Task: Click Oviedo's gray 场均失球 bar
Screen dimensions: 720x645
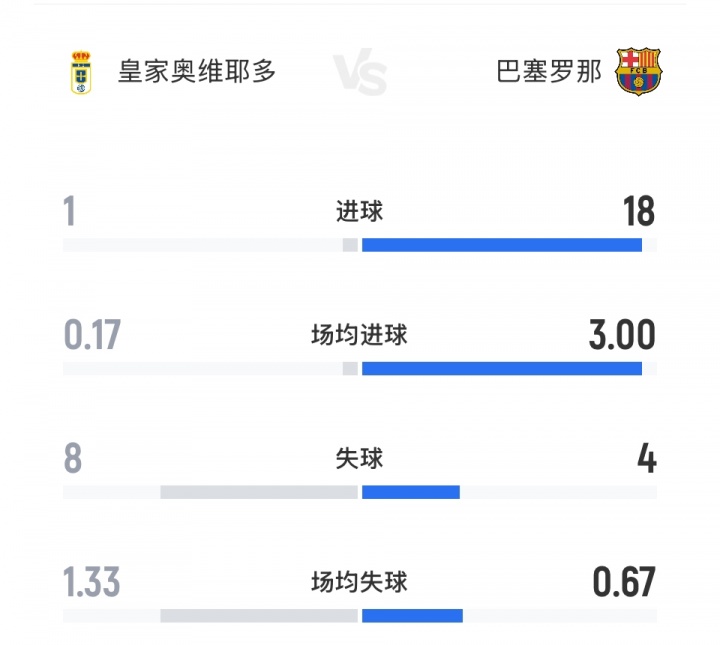Action: coord(258,616)
